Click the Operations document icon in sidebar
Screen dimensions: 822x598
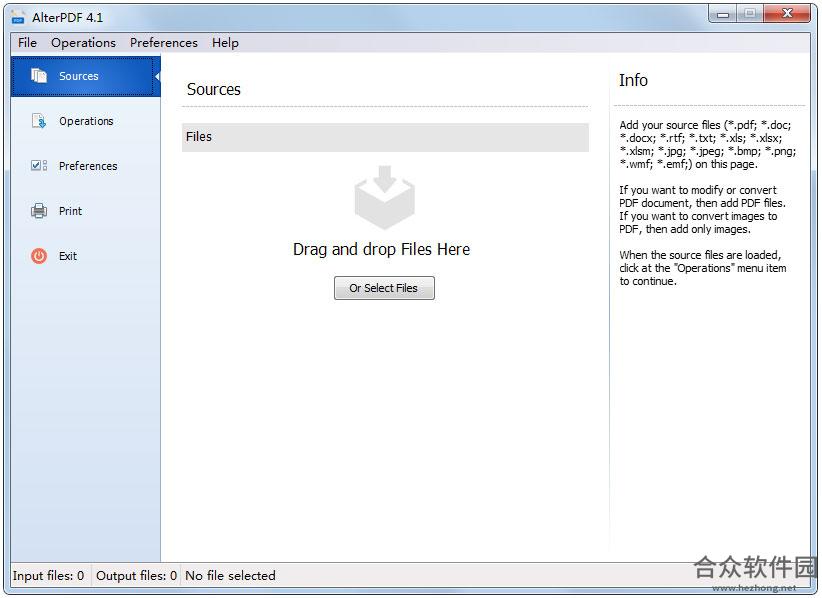pos(39,121)
